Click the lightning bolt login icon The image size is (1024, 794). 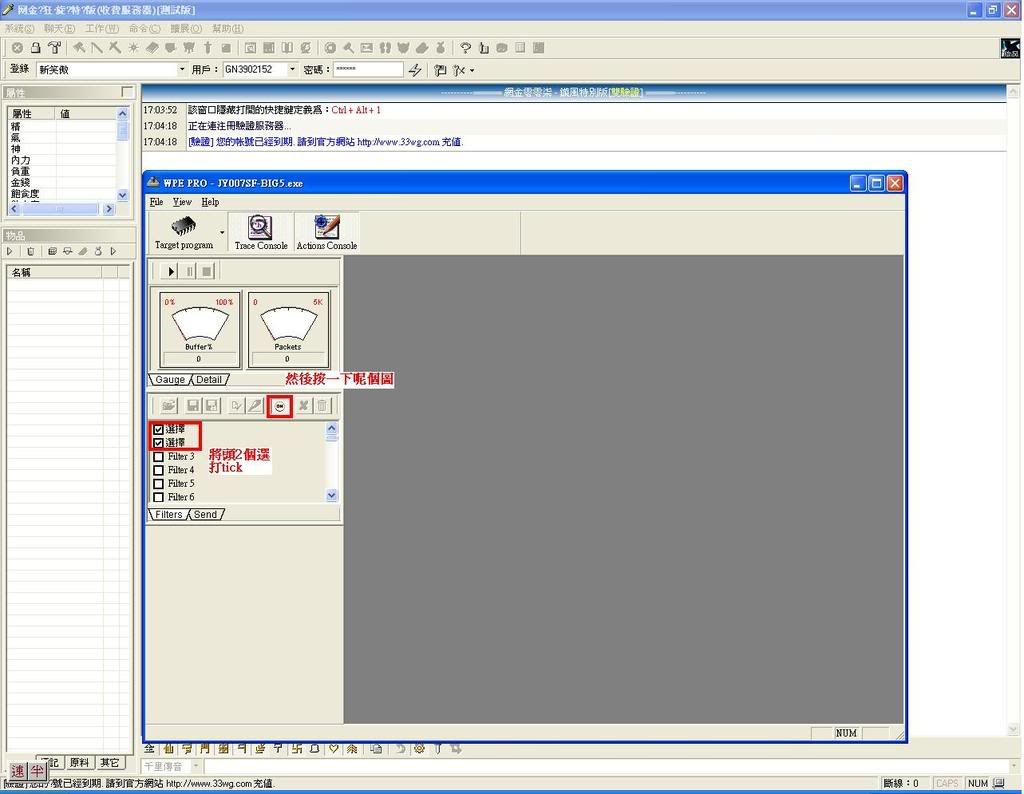click(x=415, y=70)
